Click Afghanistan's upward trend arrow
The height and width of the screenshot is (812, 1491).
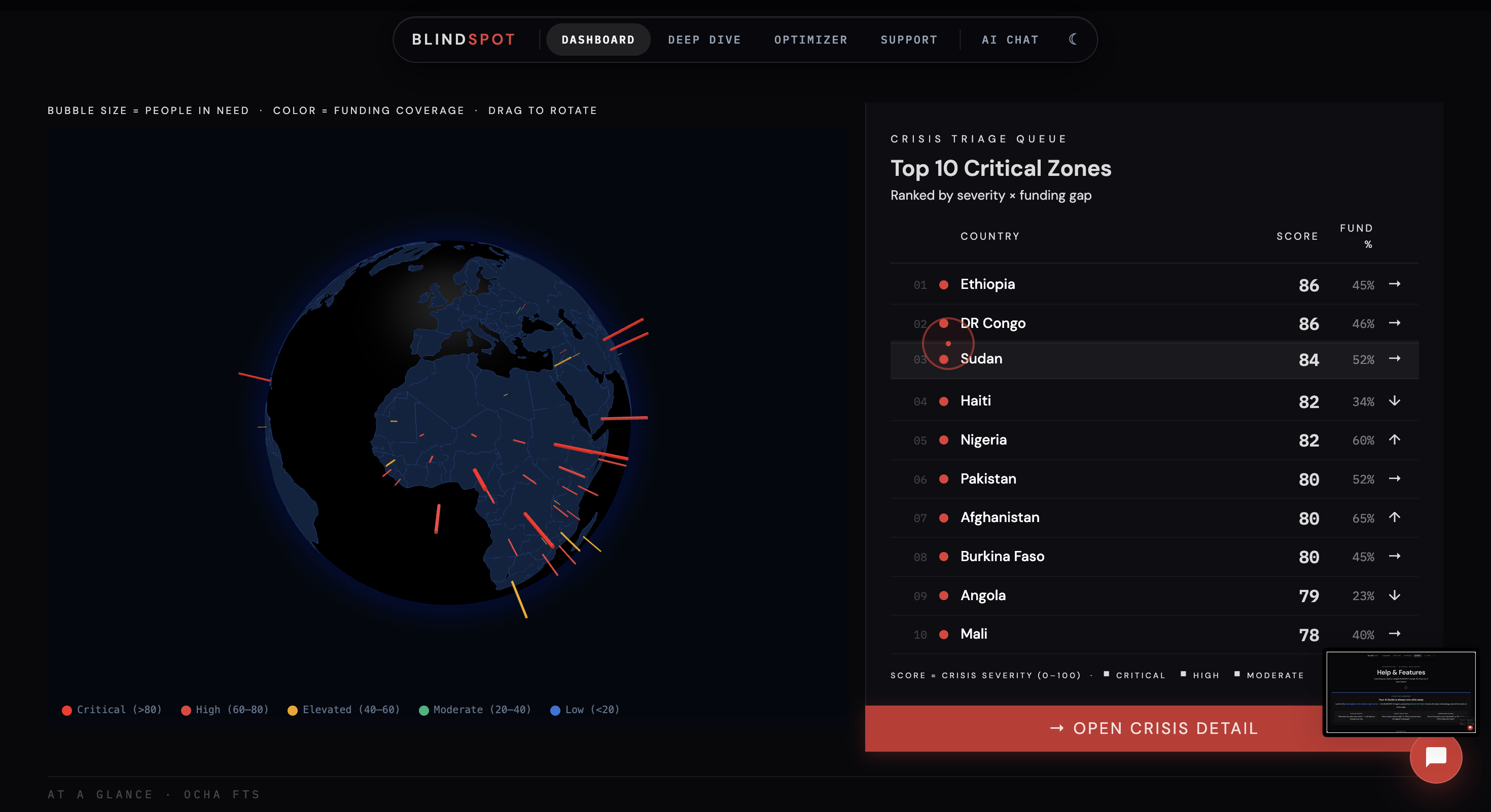pyautogui.click(x=1394, y=517)
